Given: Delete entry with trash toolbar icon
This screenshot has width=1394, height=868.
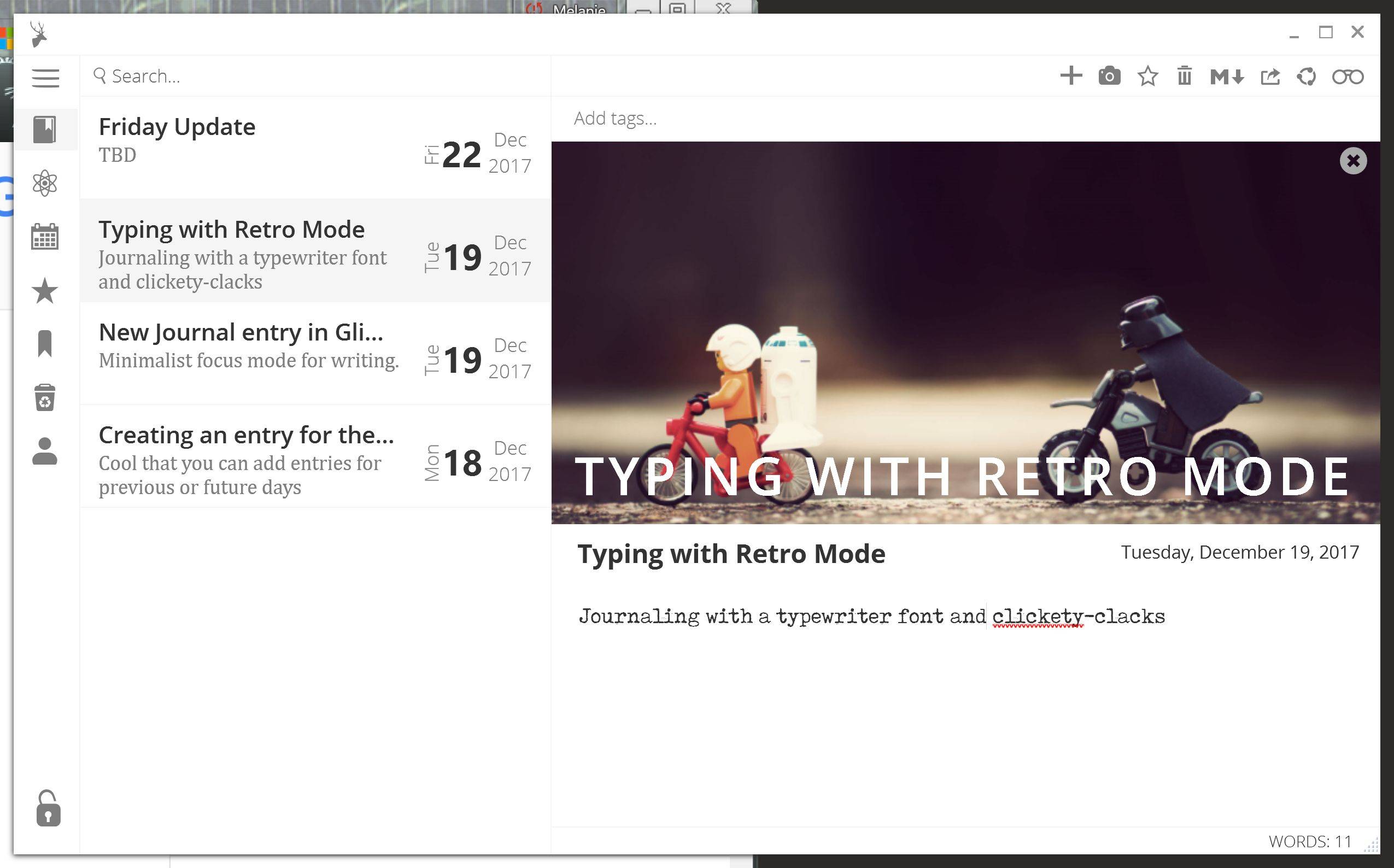Looking at the screenshot, I should tap(1185, 76).
